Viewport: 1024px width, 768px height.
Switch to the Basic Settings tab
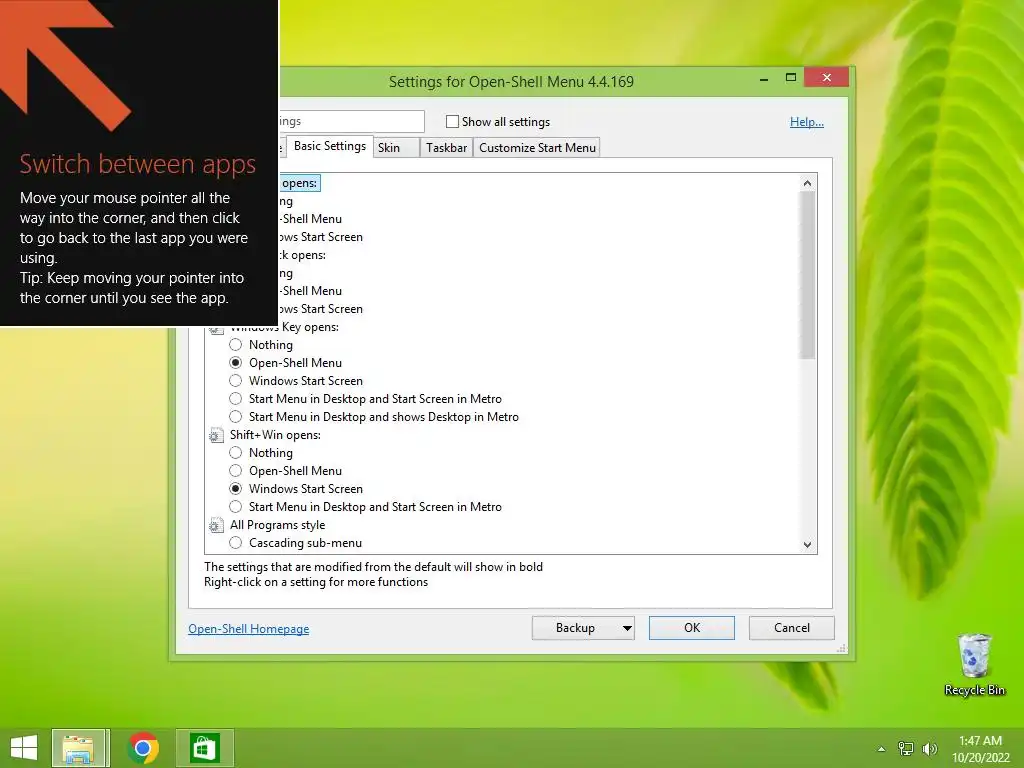pos(330,146)
